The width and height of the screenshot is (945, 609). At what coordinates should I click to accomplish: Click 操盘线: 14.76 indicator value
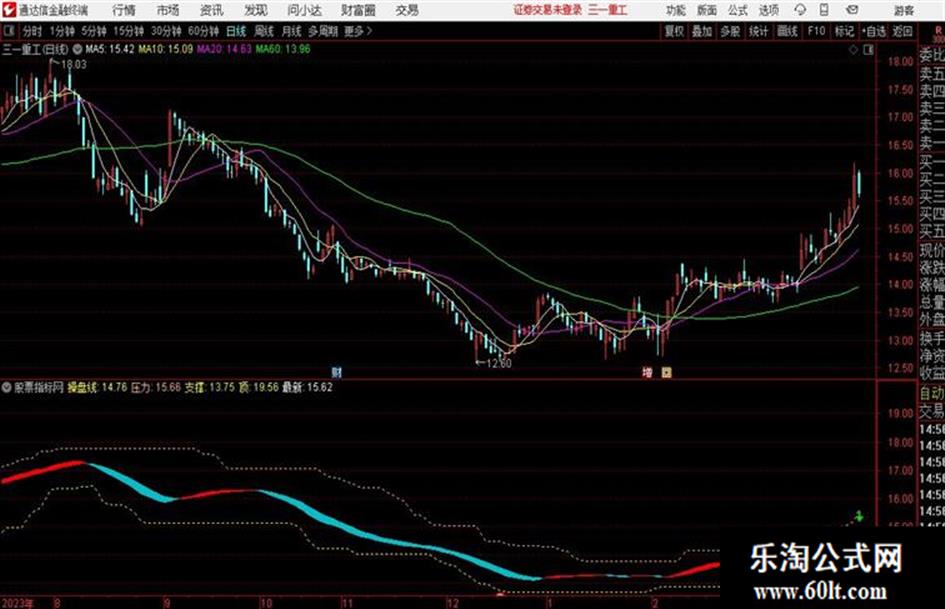click(97, 387)
